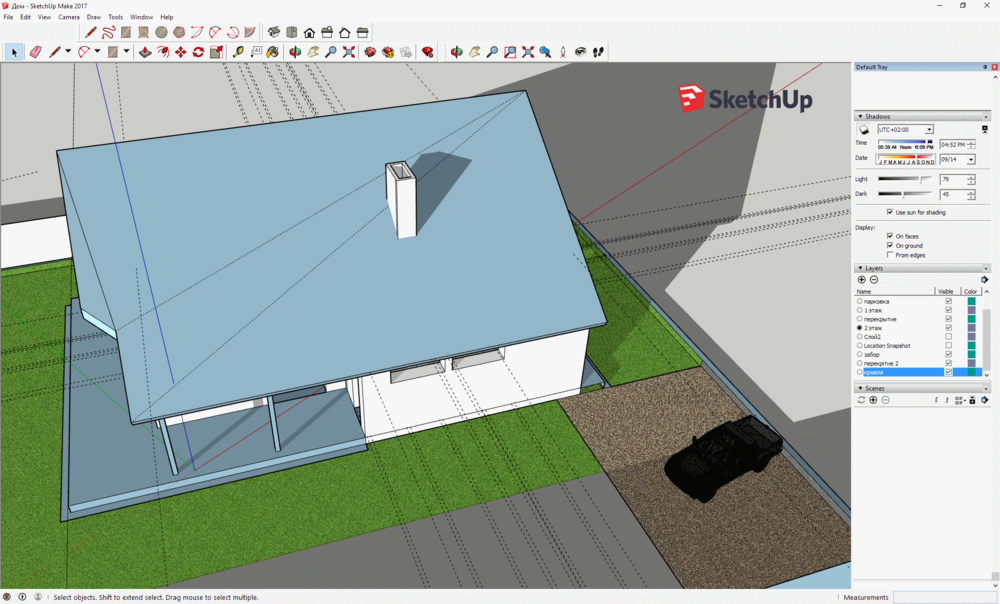This screenshot has width=1000, height=604.
Task: Activate the Push/Pull tool
Action: click(x=145, y=52)
